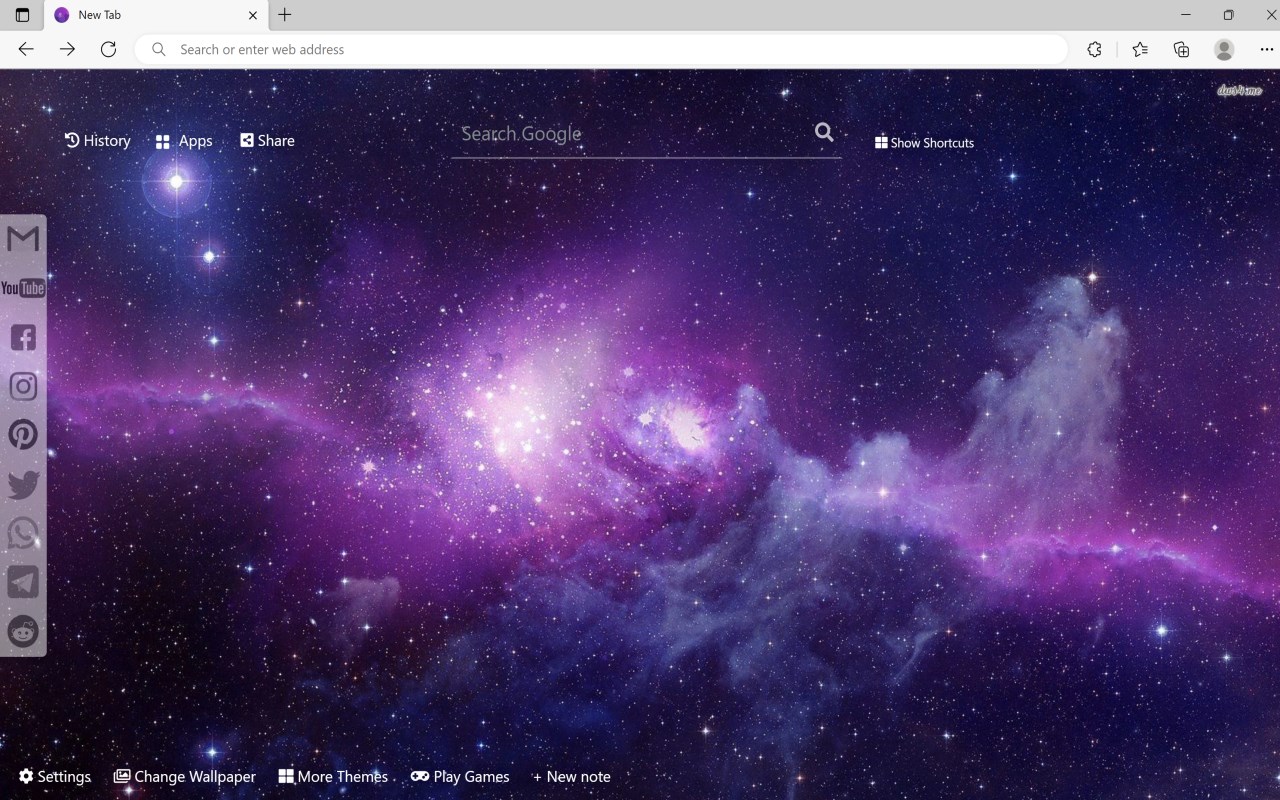Open YouTube from the sidebar

point(23,288)
